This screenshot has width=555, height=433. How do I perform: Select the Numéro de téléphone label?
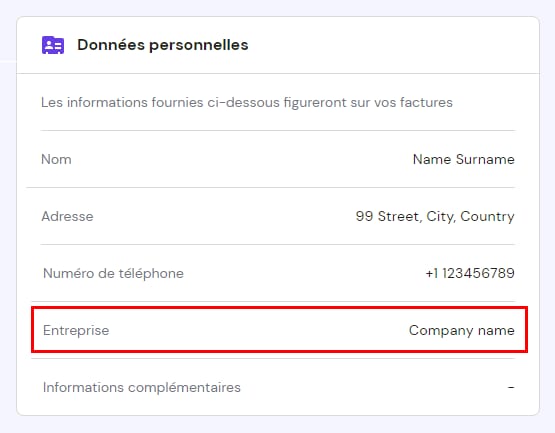pos(113,273)
